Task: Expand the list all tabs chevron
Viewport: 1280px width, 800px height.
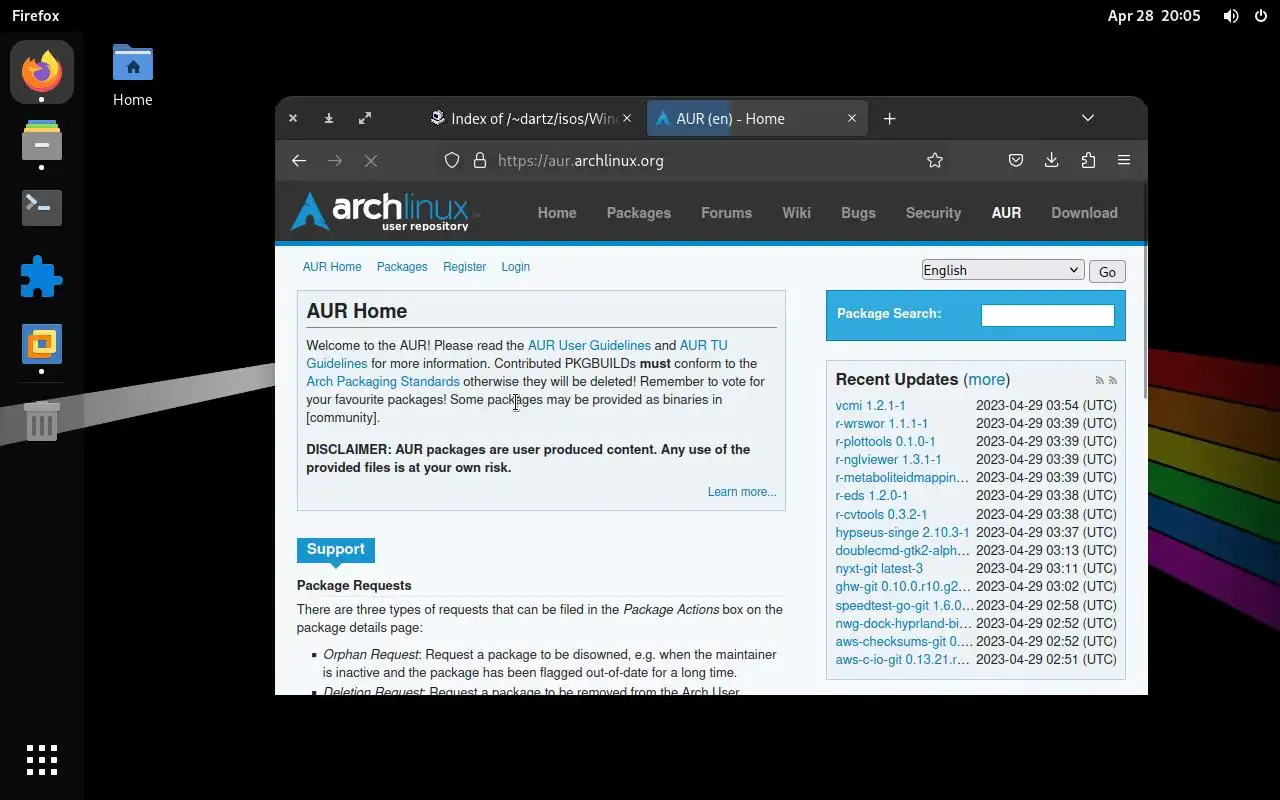Action: (1088, 118)
